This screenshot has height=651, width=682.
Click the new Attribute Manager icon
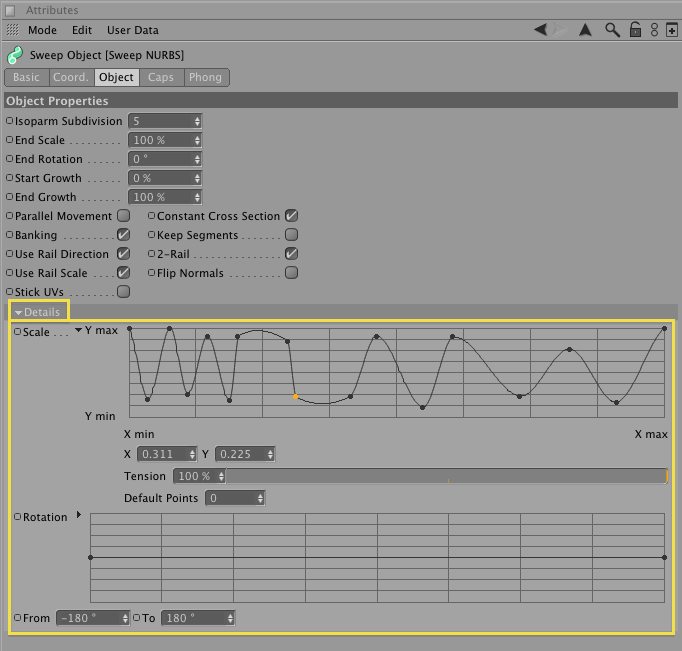coord(671,30)
